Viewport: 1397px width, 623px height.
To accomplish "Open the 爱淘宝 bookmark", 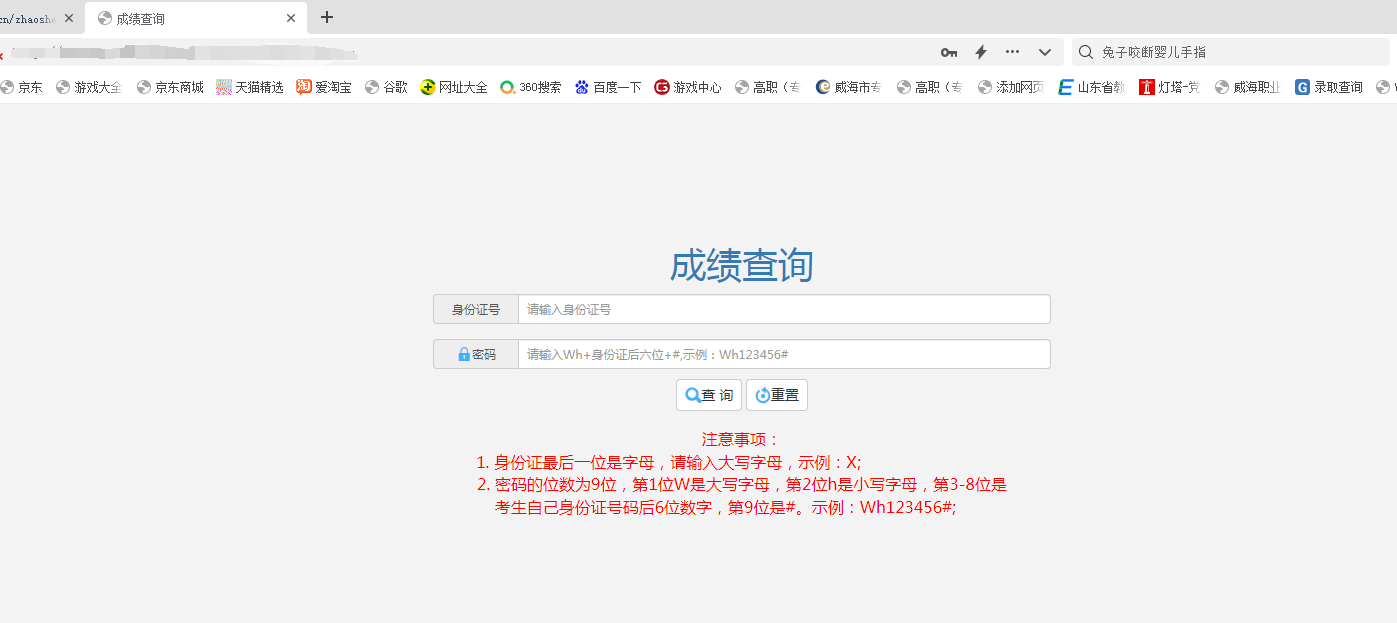I will click(x=324, y=87).
